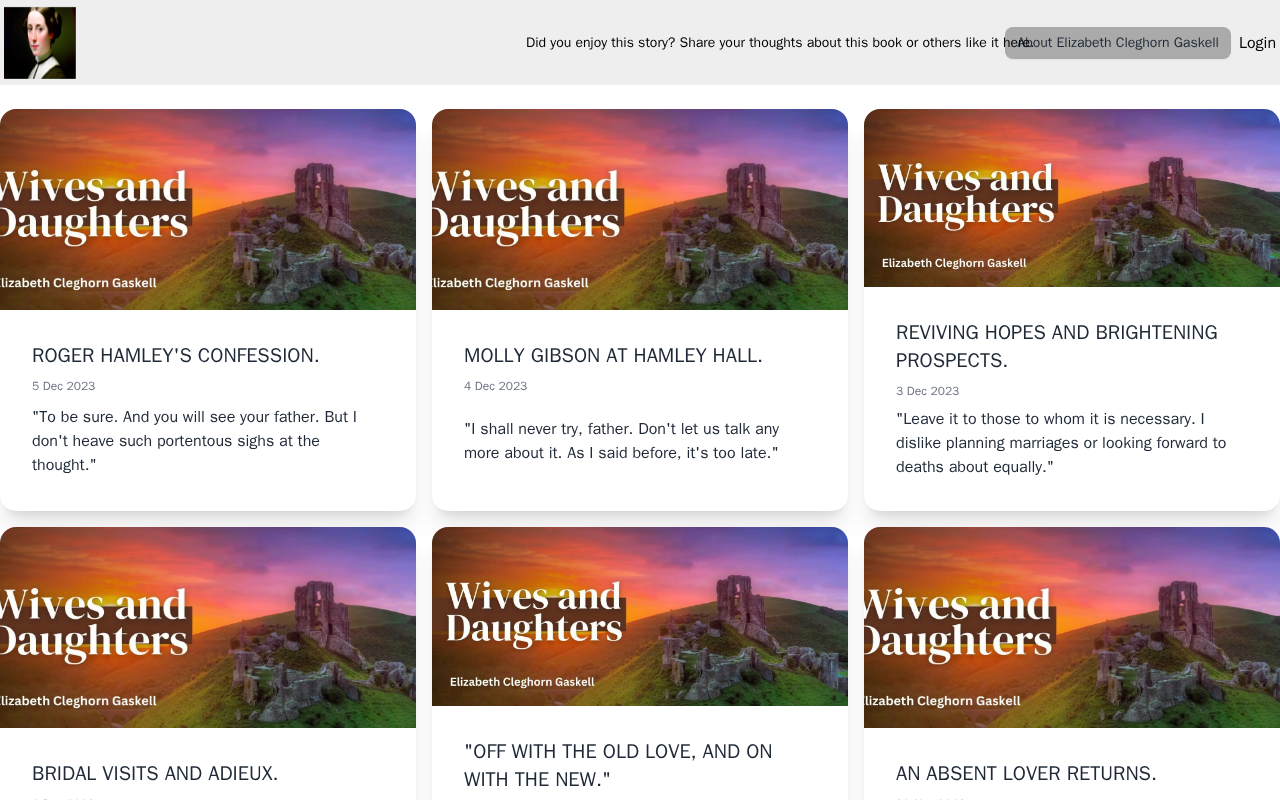Image resolution: width=1280 pixels, height=800 pixels.
Task: Select MOLLY GIBSON AT HAMLEY HALL title
Action: 613,355
